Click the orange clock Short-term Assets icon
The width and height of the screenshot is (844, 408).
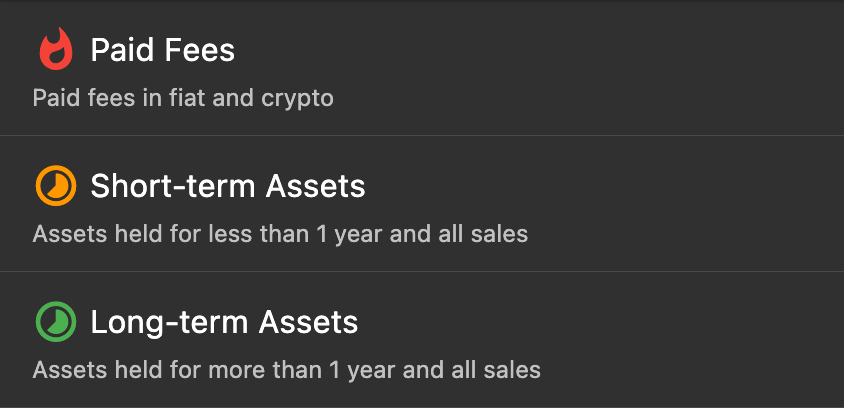[x=56, y=186]
